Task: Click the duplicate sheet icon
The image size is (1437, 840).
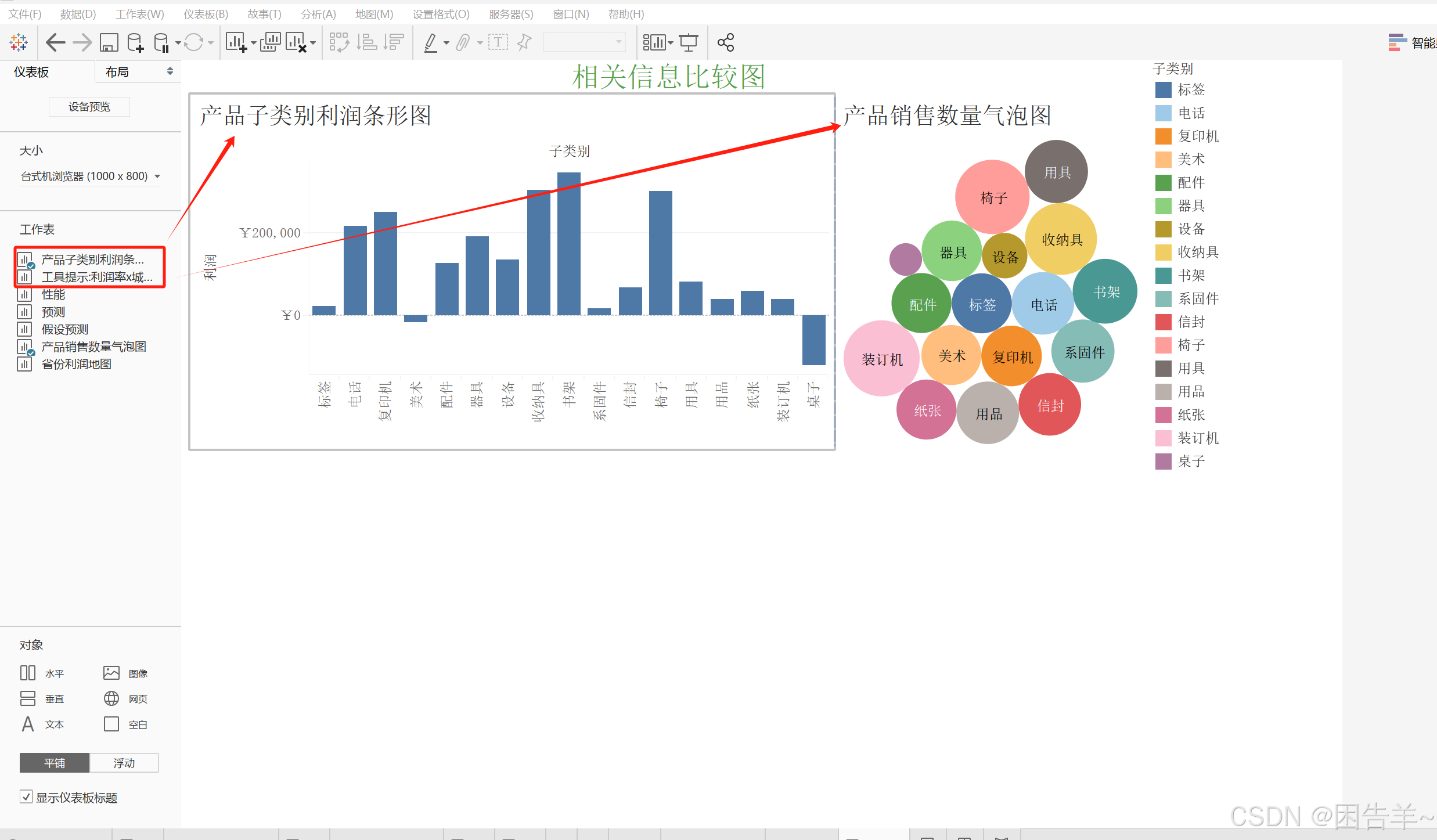Action: pos(270,42)
